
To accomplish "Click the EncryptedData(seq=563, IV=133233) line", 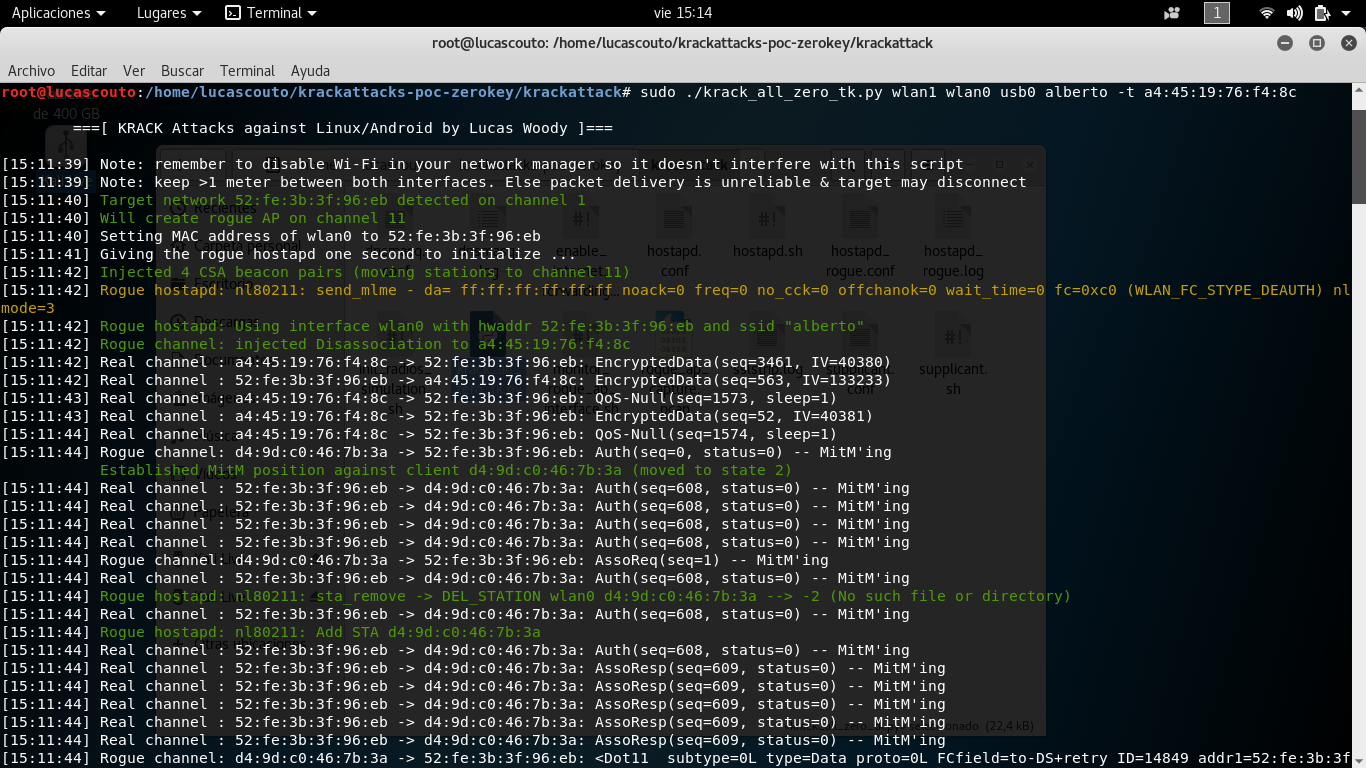I will 445,380.
